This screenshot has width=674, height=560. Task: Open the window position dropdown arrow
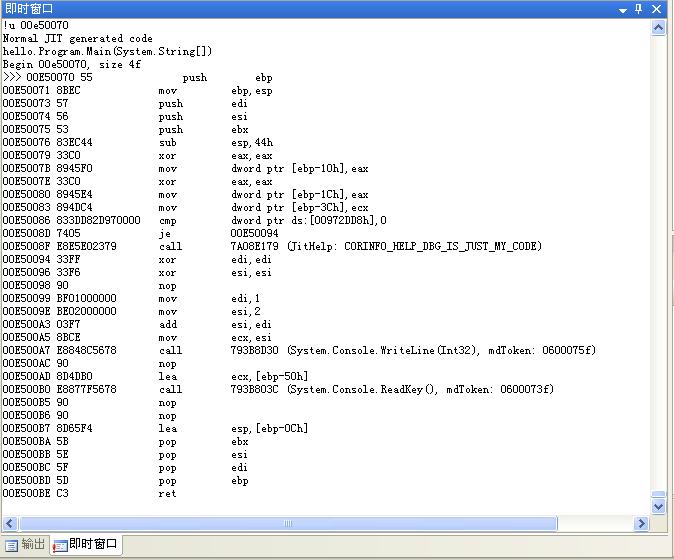coord(622,10)
